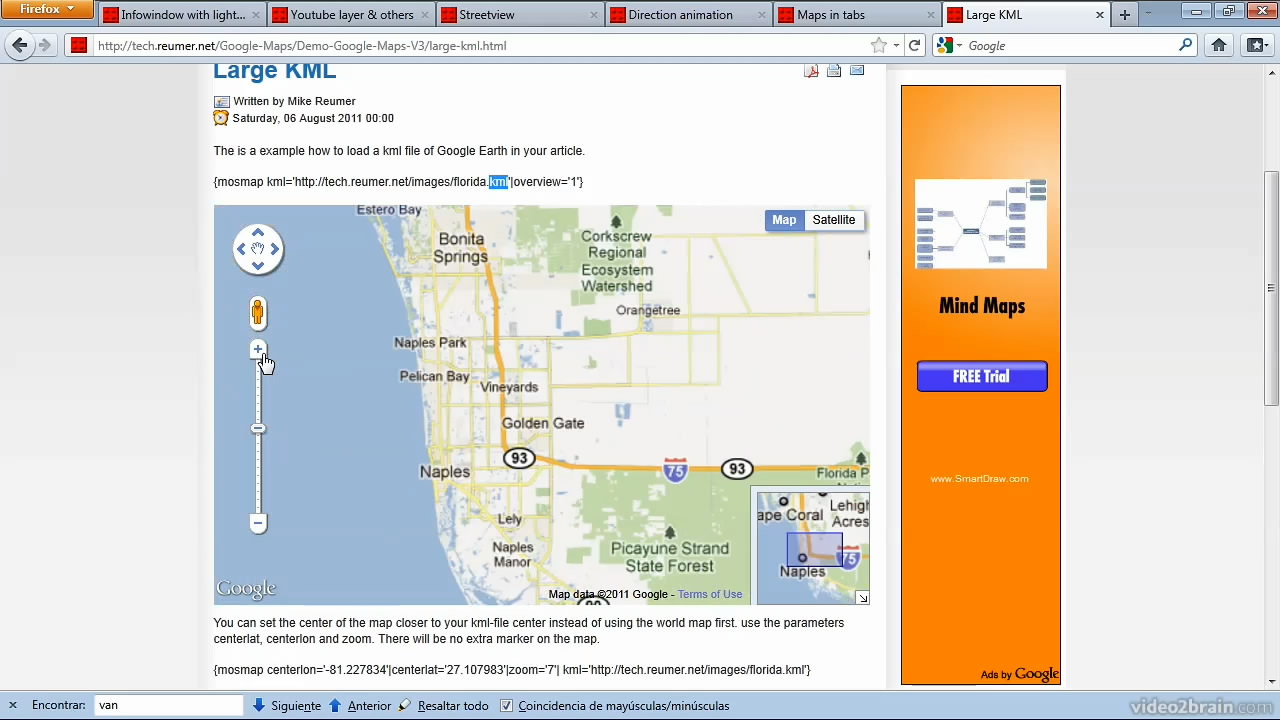Toggle case-sensitive match checkbox in find bar

coord(507,705)
